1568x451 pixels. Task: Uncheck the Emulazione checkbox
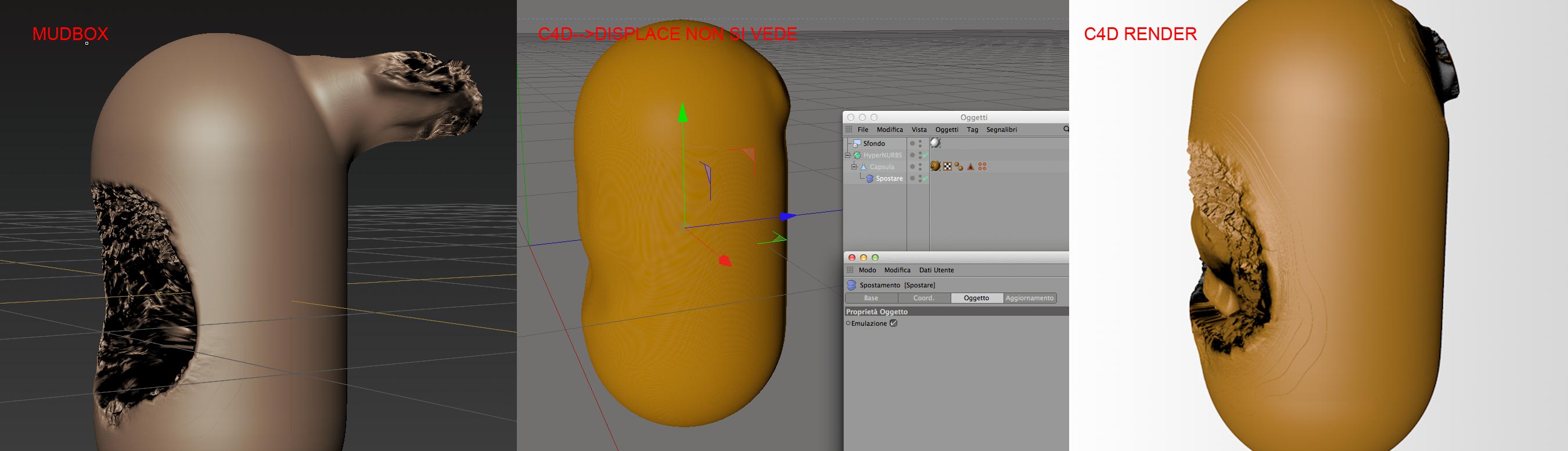pos(894,323)
